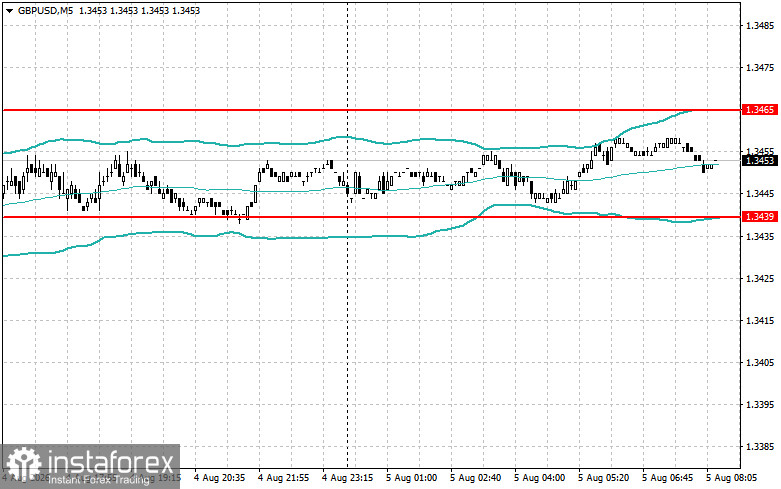This screenshot has width=781, height=489.
Task: Select the 5 Aug 02:40 time label
Action: tap(476, 478)
